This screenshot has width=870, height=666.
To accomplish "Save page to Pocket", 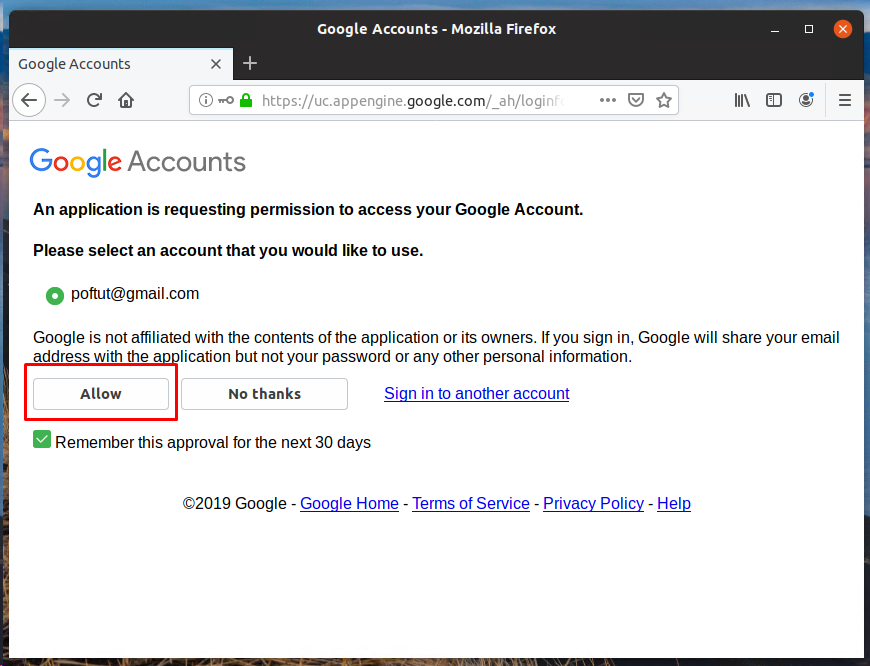I will pos(636,100).
